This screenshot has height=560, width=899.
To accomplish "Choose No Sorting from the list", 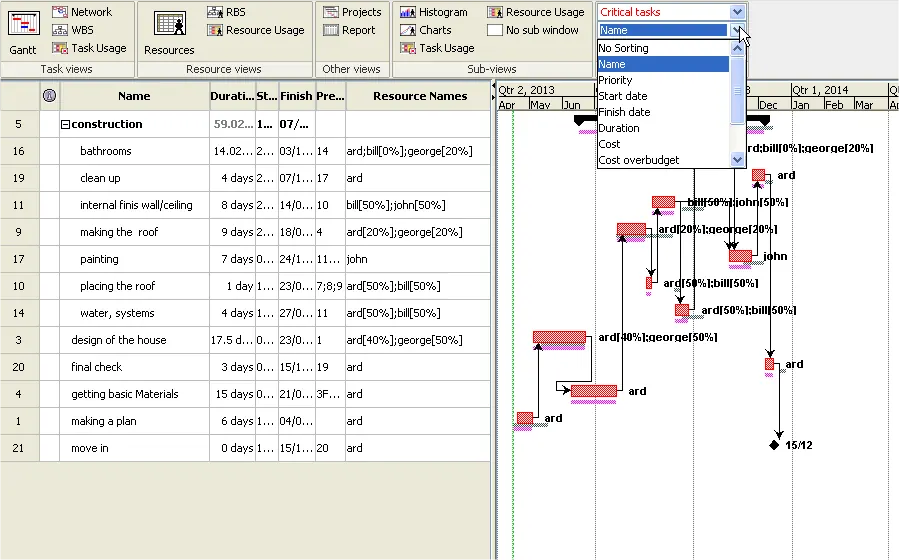I will pyautogui.click(x=663, y=48).
